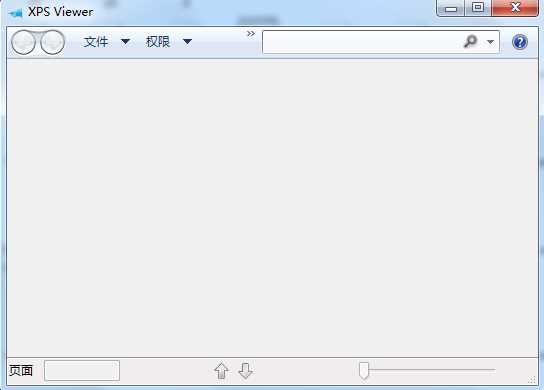Minimize the XPS Viewer window

coord(450,8)
